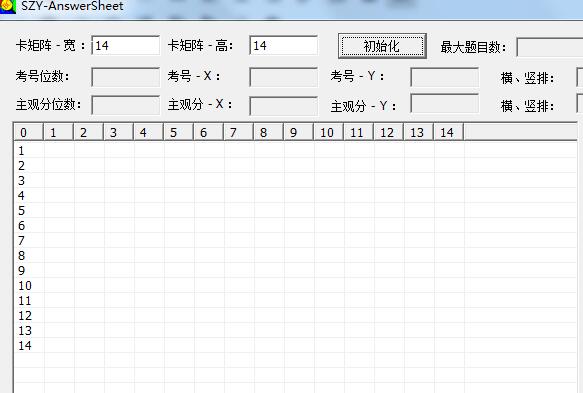Select grid column header 9
583x393 pixels.
(299, 132)
